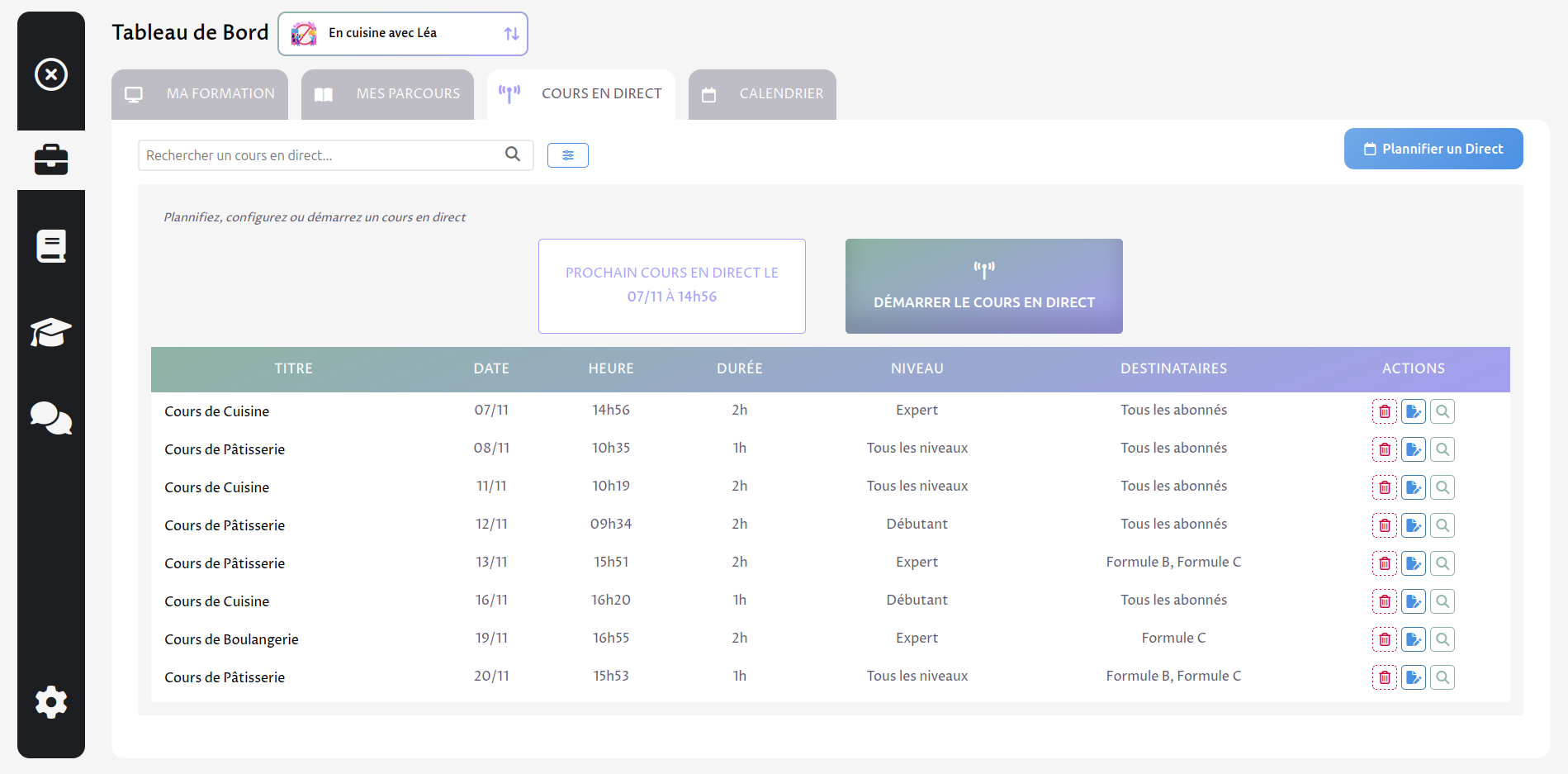Click the sort arrows in the formation selector
This screenshot has height=774, width=1568.
coord(511,33)
